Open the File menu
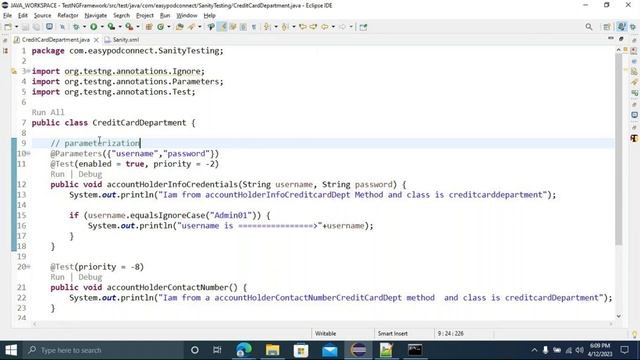Image resolution: width=640 pixels, height=360 pixels. [x=7, y=16]
